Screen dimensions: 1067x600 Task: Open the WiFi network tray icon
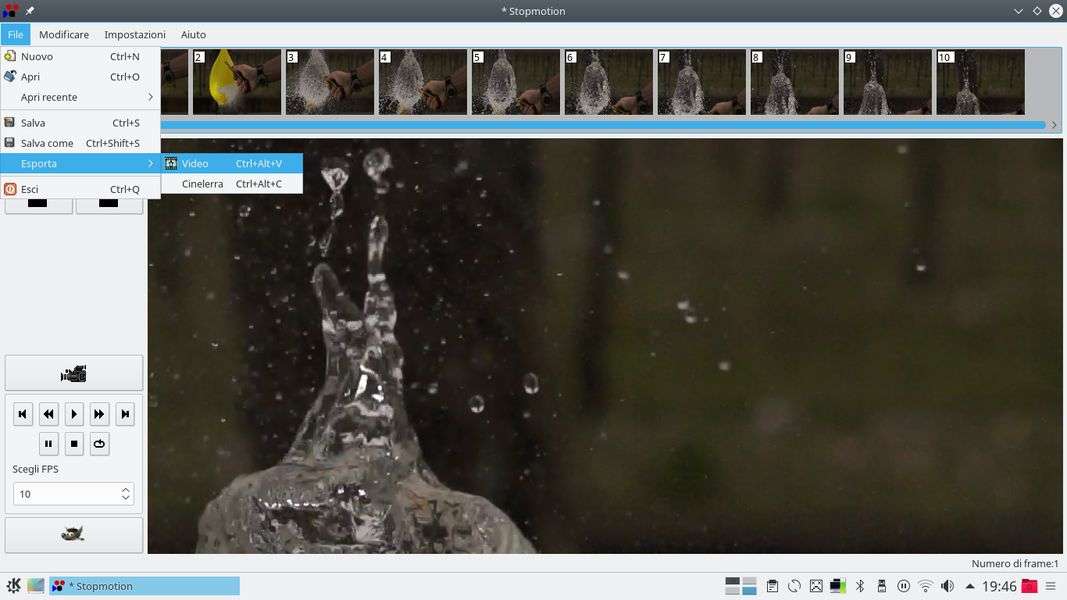(x=925, y=586)
